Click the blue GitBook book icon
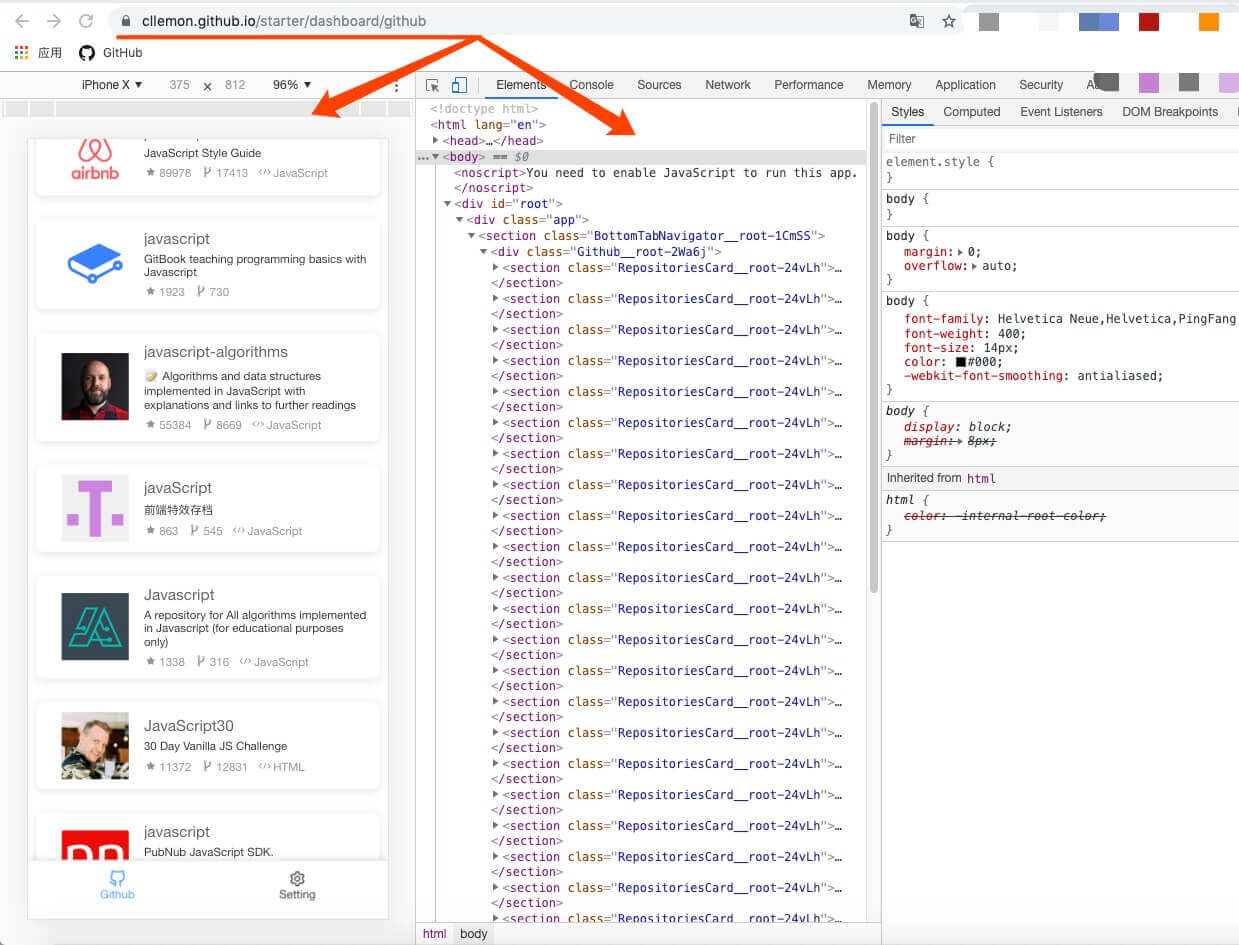1239x945 pixels. point(95,265)
